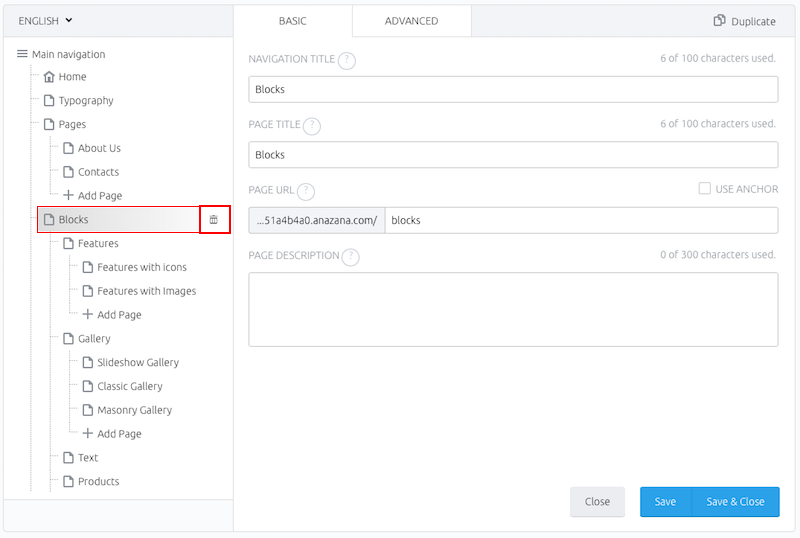The width and height of the screenshot is (800, 538).
Task: Select the Typography label in the tree
Action: coord(86,101)
